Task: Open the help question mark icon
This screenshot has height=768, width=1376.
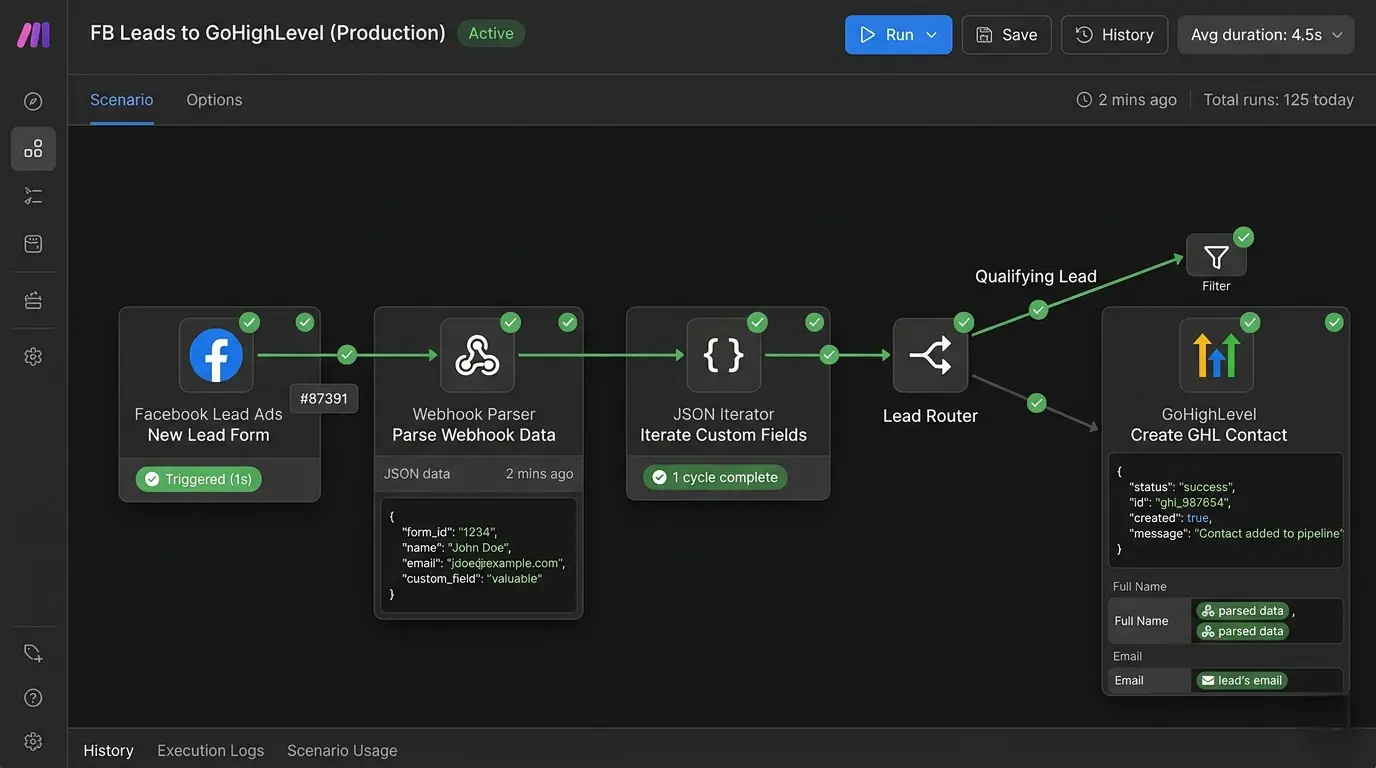Action: 33,698
